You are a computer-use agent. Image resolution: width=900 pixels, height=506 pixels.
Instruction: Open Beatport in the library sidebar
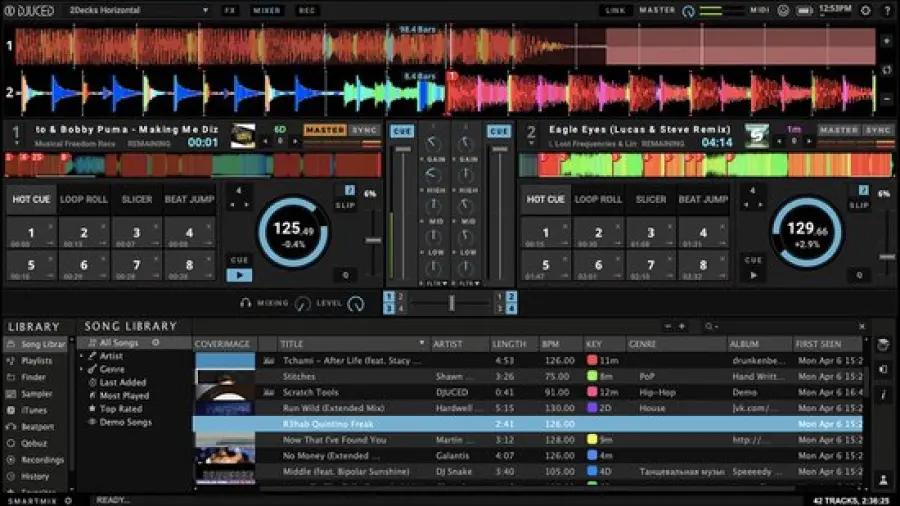(37, 427)
